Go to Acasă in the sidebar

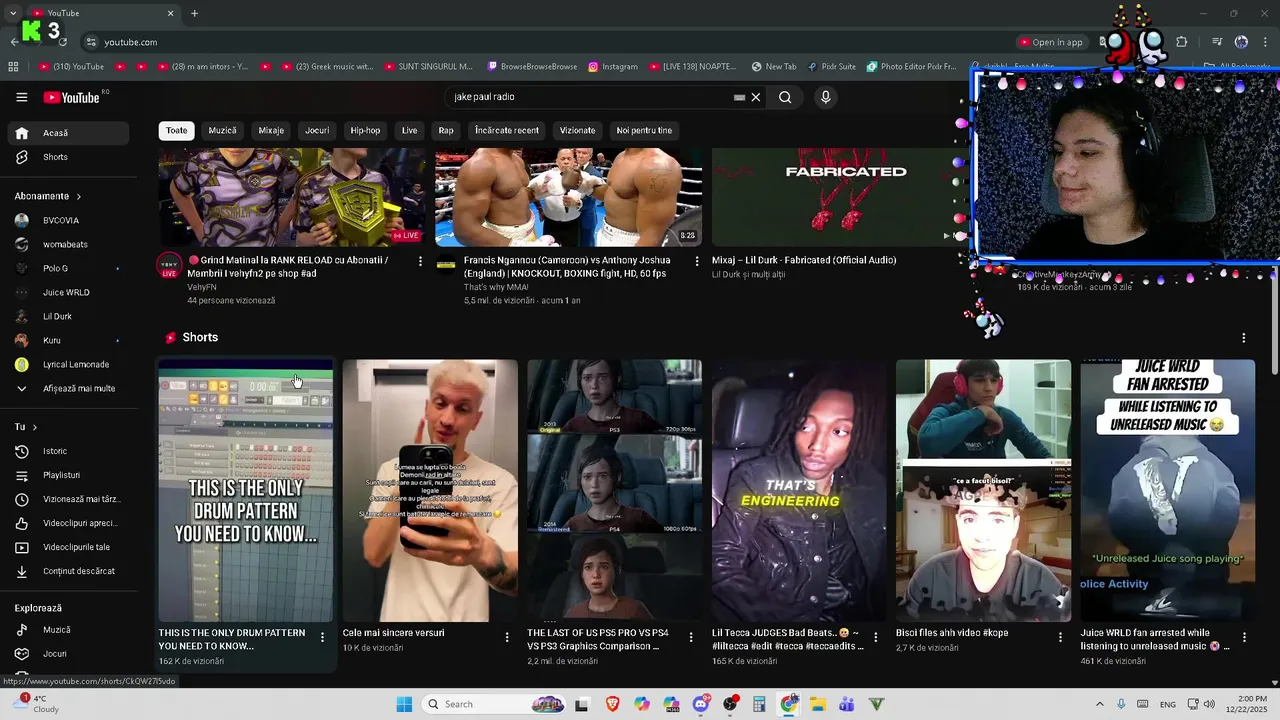68,133
